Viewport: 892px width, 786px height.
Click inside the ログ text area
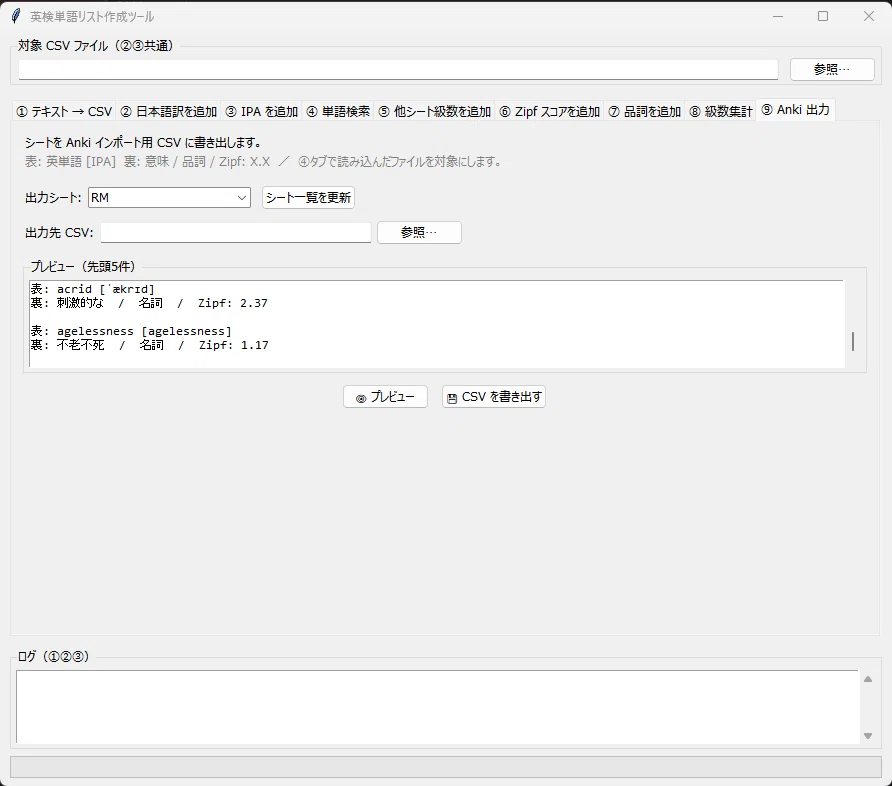tap(437, 706)
